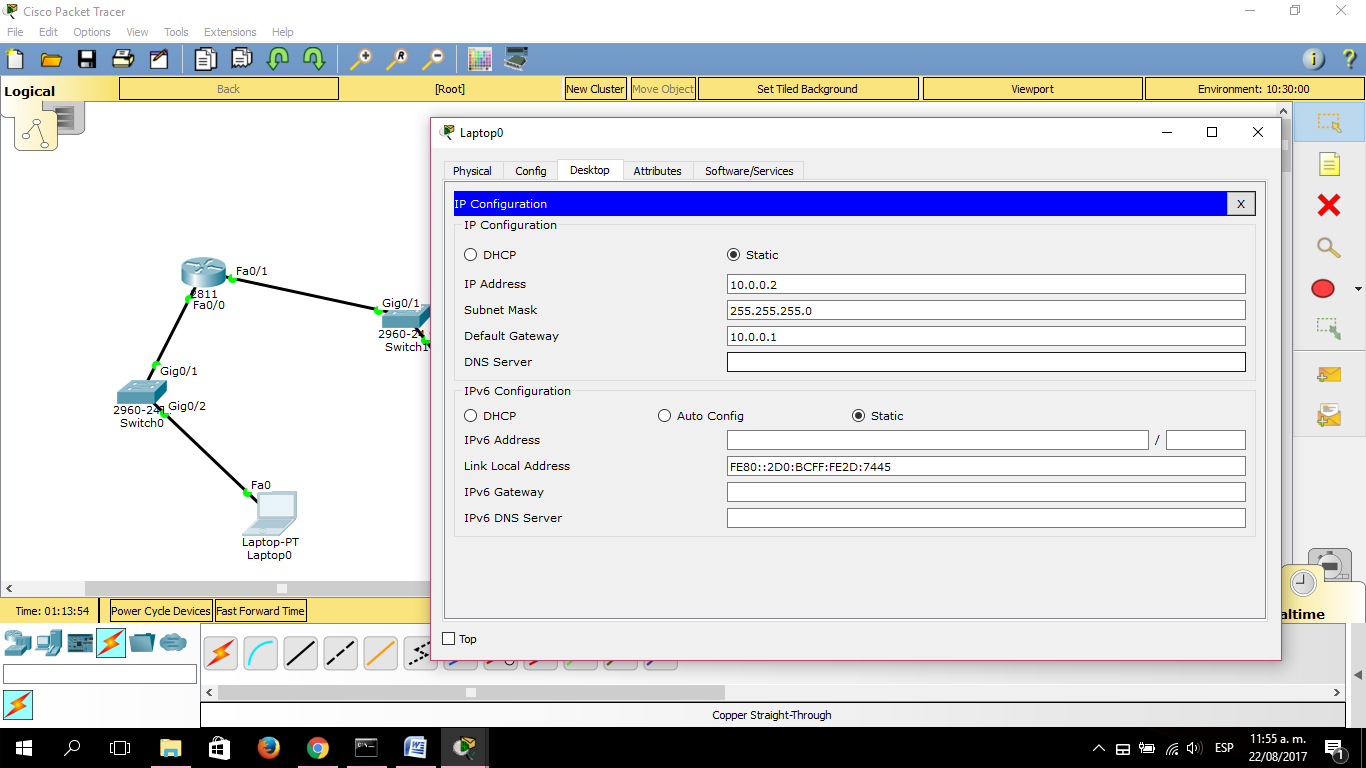This screenshot has height=768, width=1366.
Task: Click the Power Cycle Devices button
Action: [x=161, y=611]
